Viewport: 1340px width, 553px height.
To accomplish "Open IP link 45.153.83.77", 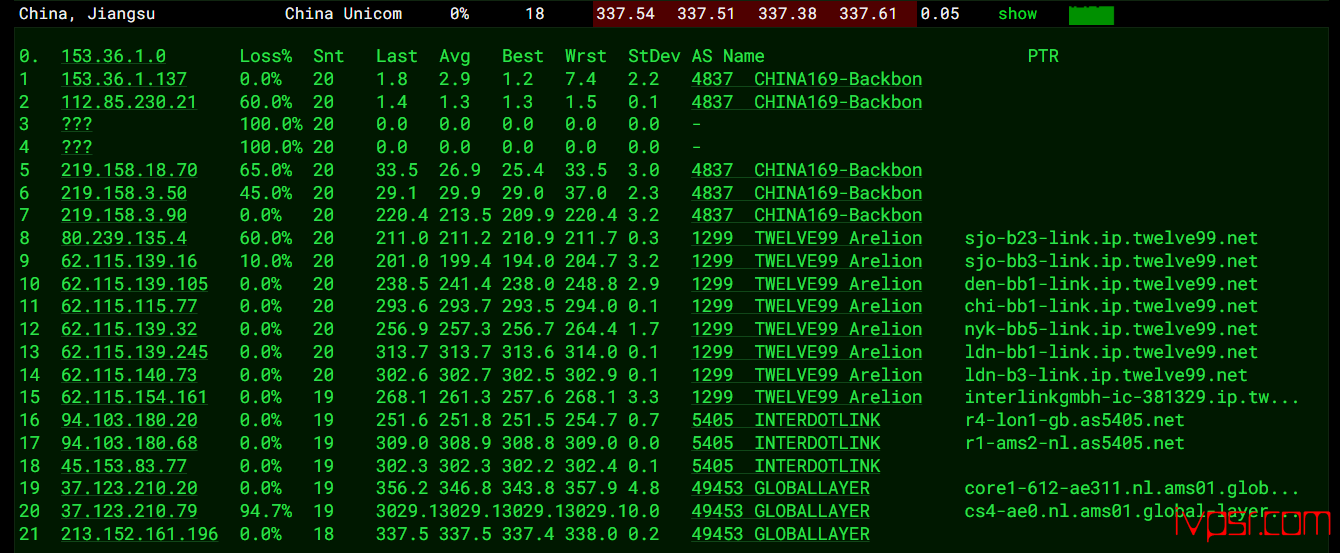I will (124, 466).
